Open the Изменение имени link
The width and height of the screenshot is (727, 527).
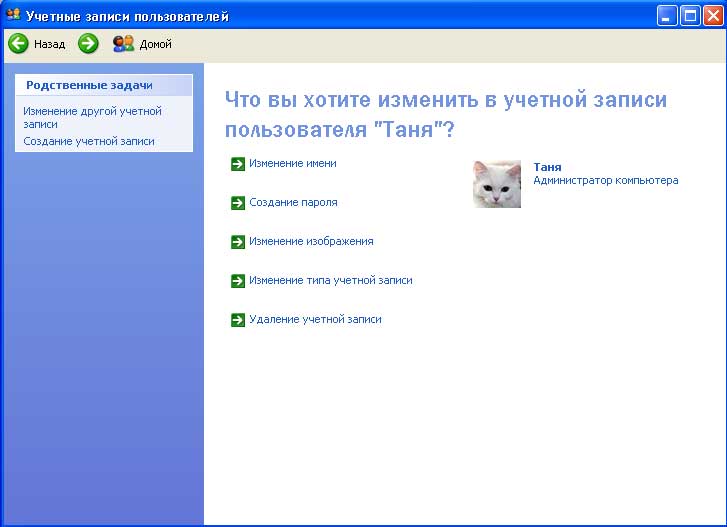293,163
